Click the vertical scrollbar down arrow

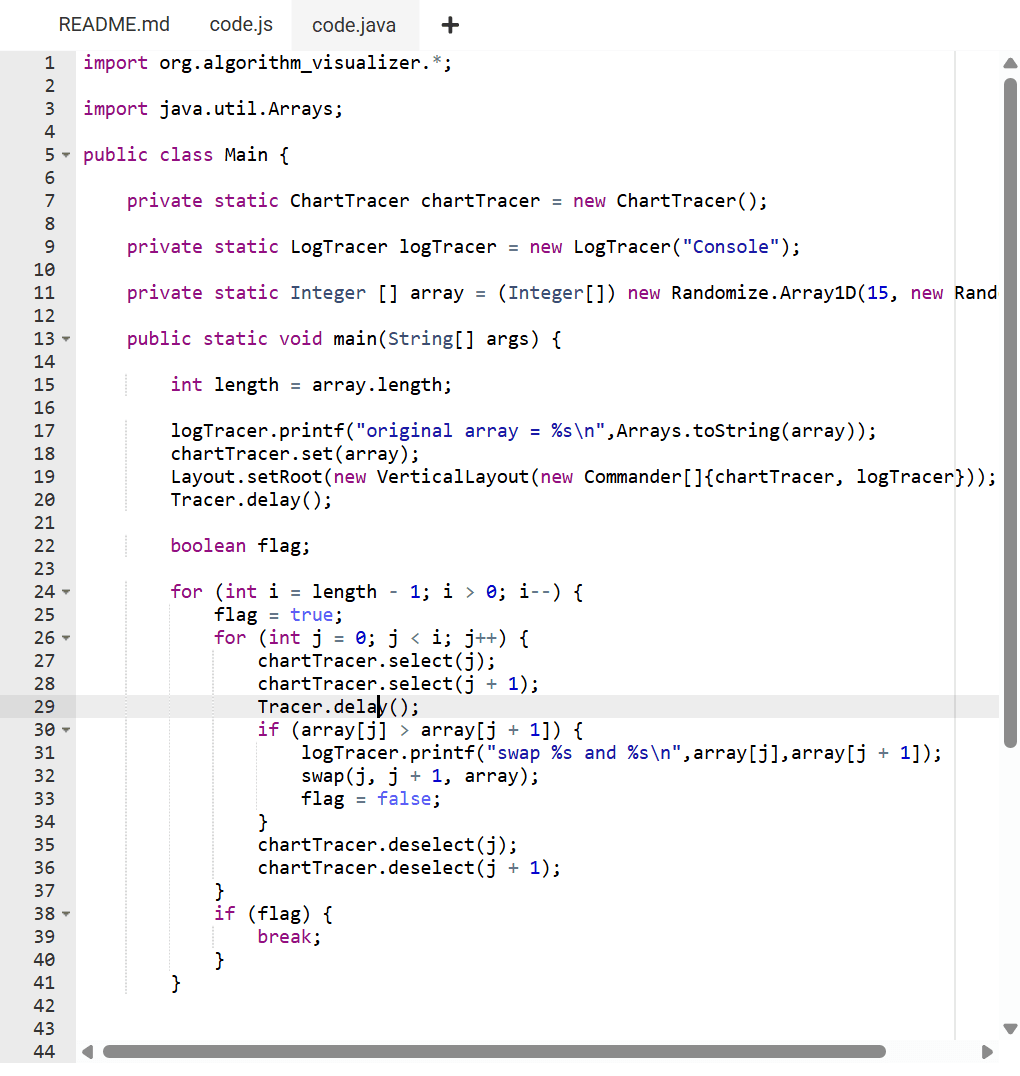[x=1009, y=1029]
